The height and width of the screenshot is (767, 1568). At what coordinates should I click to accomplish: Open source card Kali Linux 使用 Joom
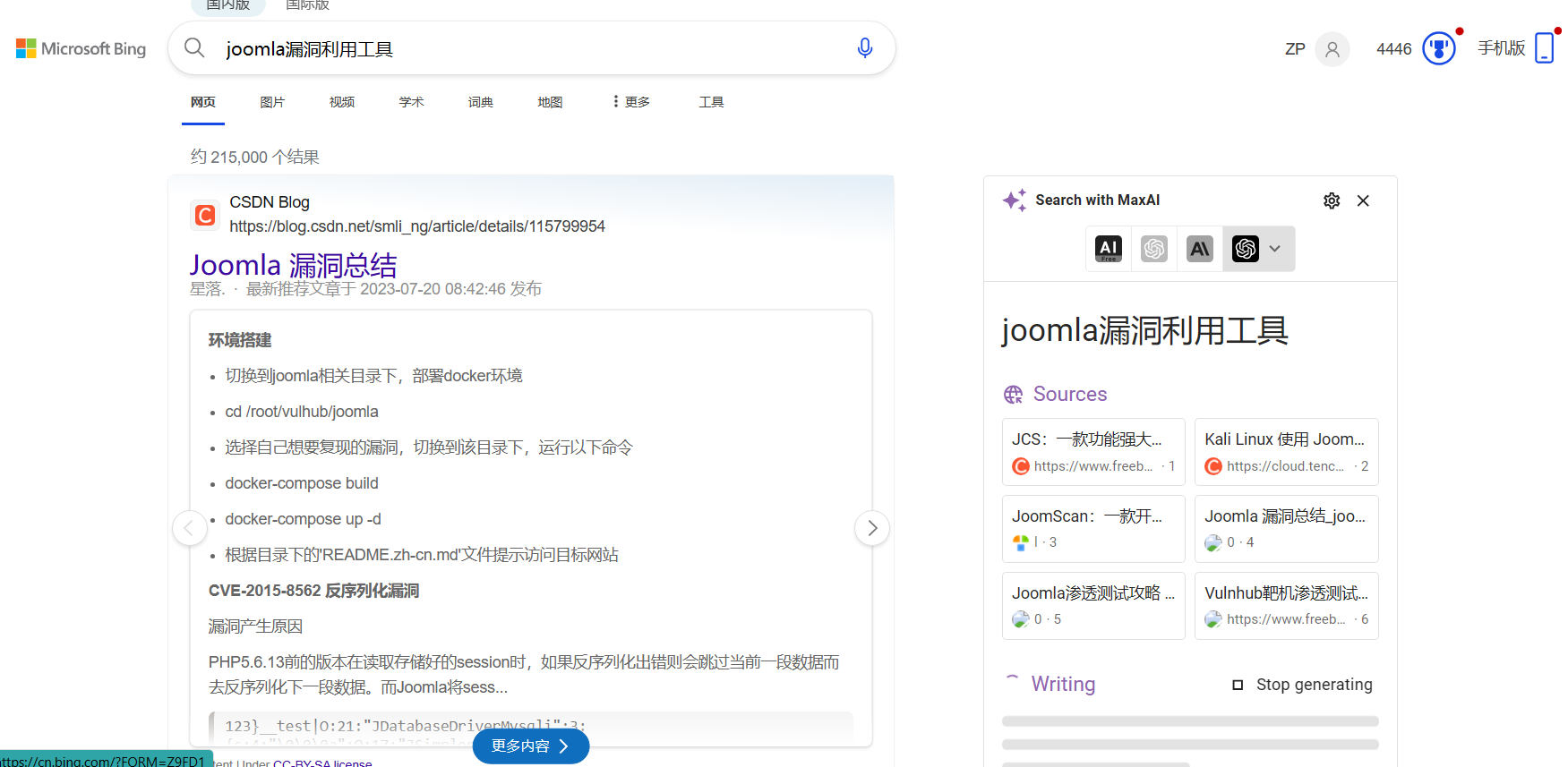point(1287,452)
